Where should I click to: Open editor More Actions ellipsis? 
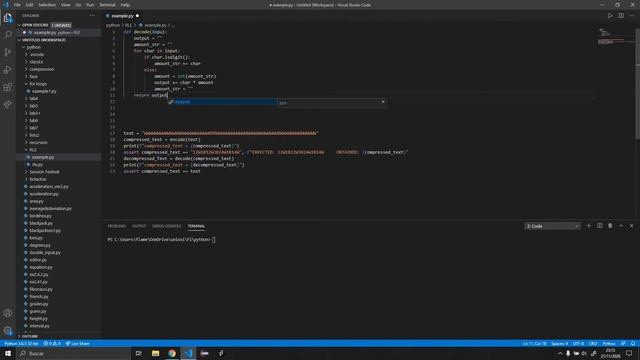pyautogui.click(x=632, y=16)
